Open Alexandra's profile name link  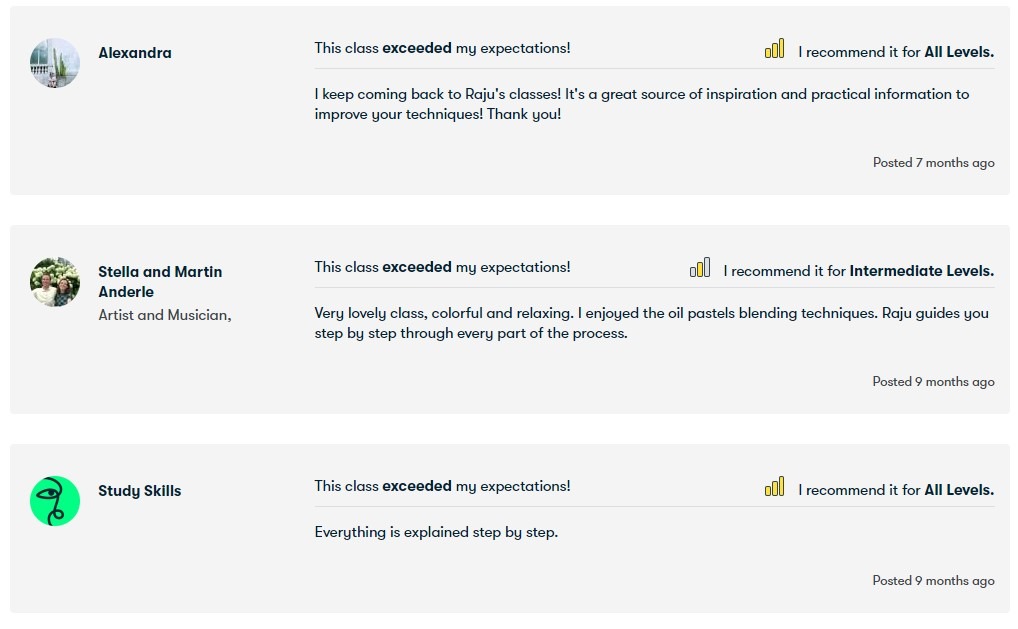tap(135, 53)
